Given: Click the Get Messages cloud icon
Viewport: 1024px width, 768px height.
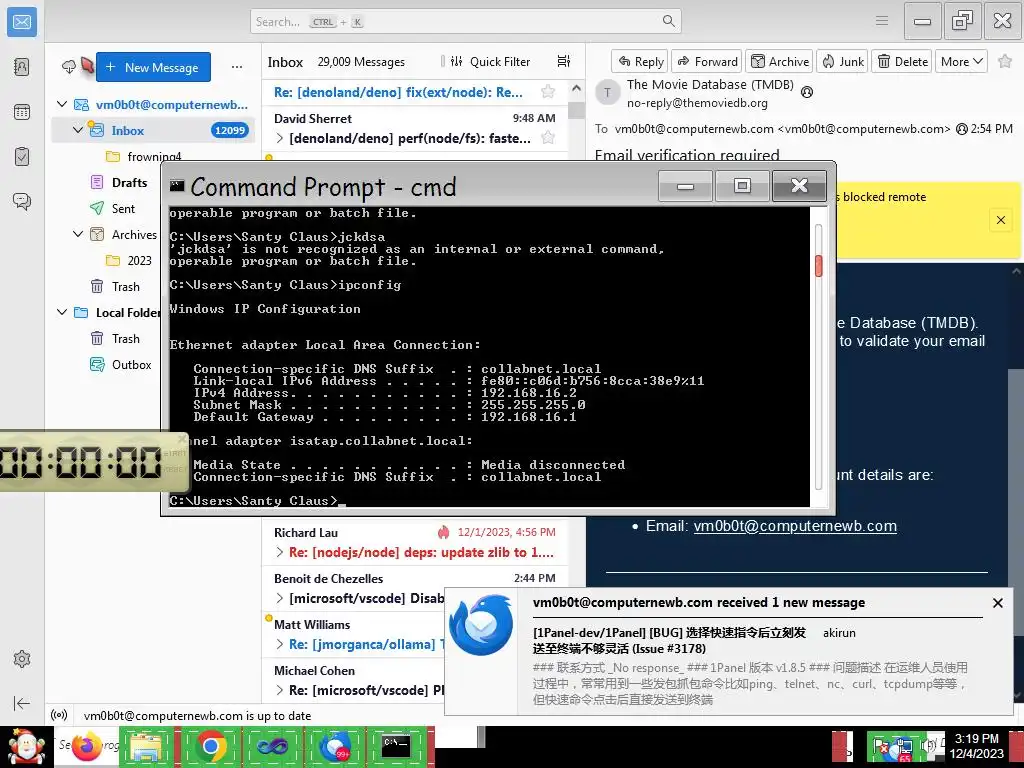Looking at the screenshot, I should coord(69,67).
